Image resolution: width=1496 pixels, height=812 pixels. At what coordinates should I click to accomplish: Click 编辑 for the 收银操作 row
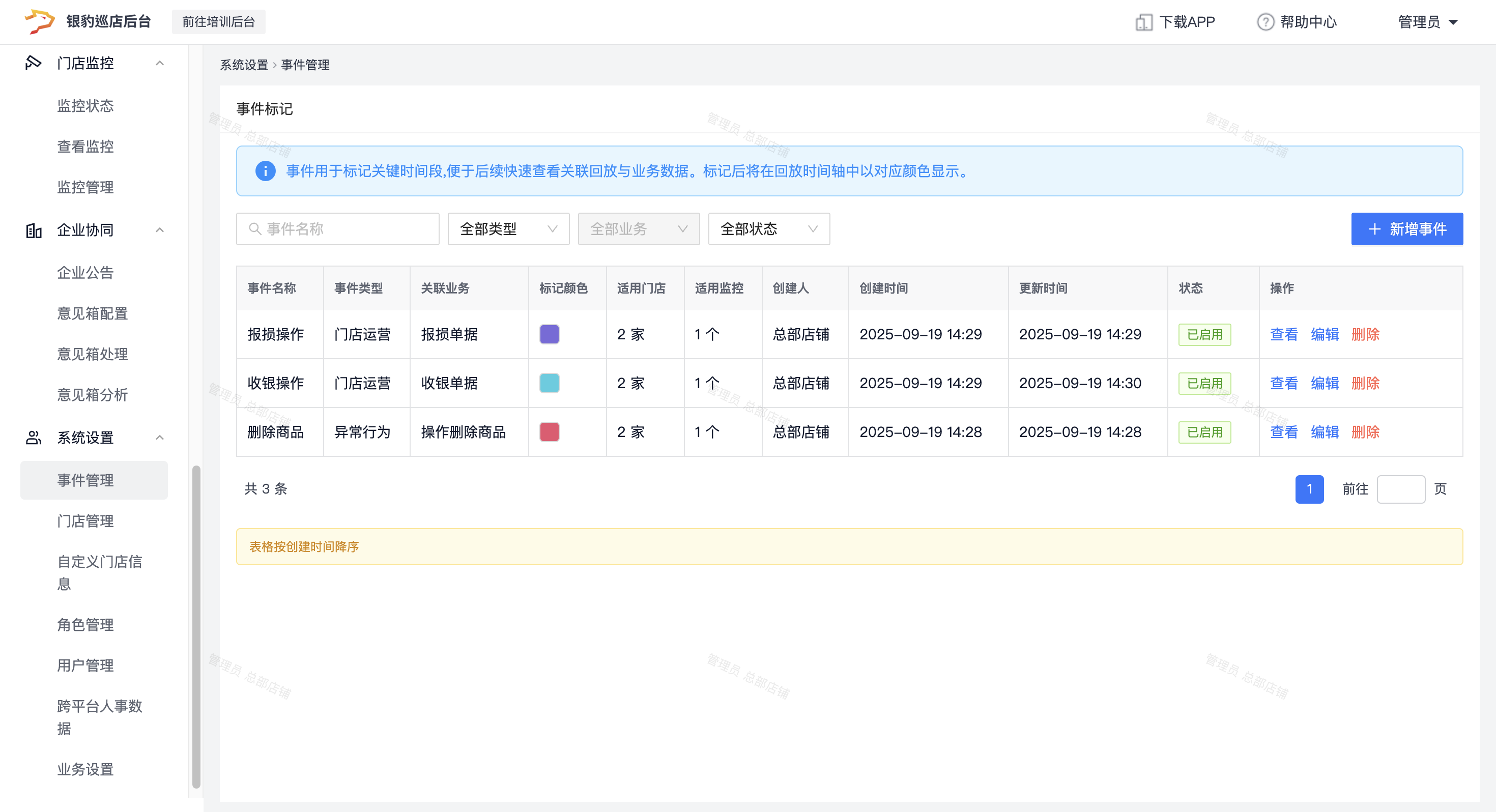pos(1324,383)
